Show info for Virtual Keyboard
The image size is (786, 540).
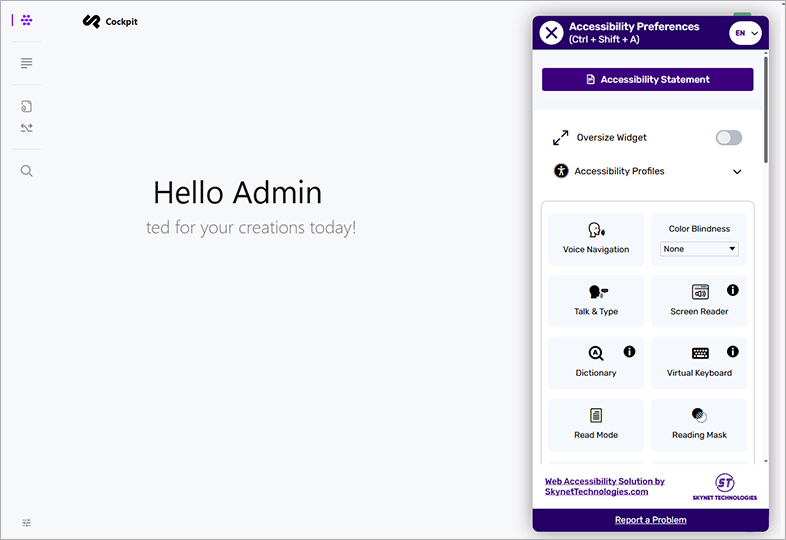pos(732,352)
